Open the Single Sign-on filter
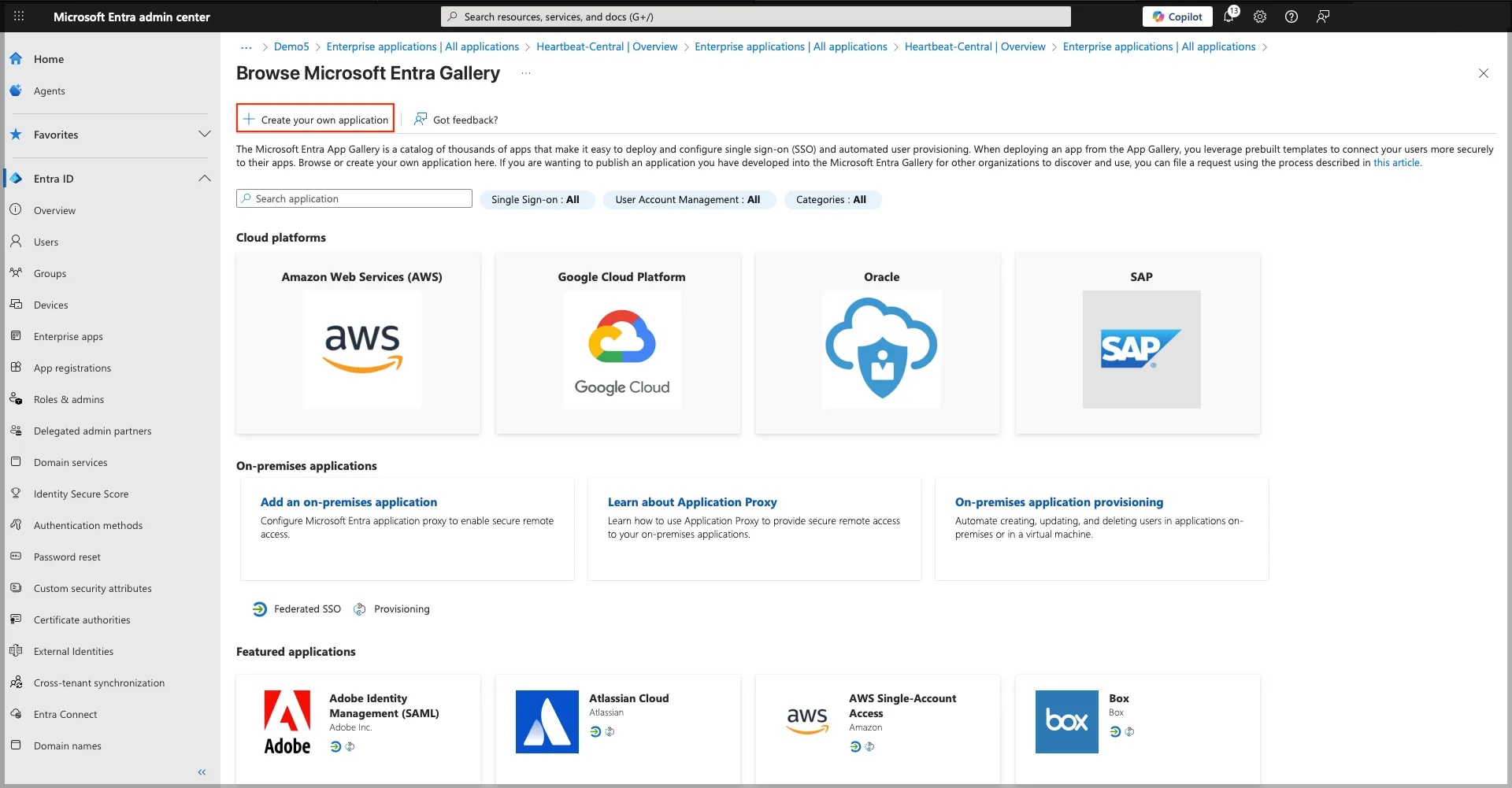The width and height of the screenshot is (1512, 788). 535,200
